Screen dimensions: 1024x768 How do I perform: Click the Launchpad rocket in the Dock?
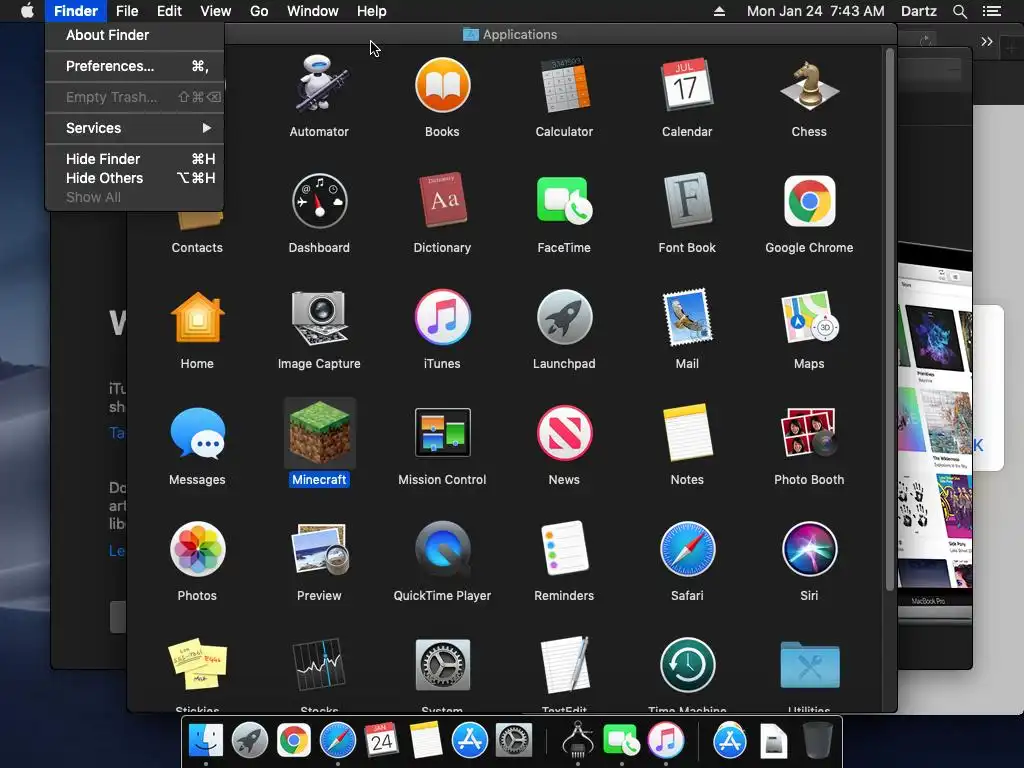(x=249, y=741)
